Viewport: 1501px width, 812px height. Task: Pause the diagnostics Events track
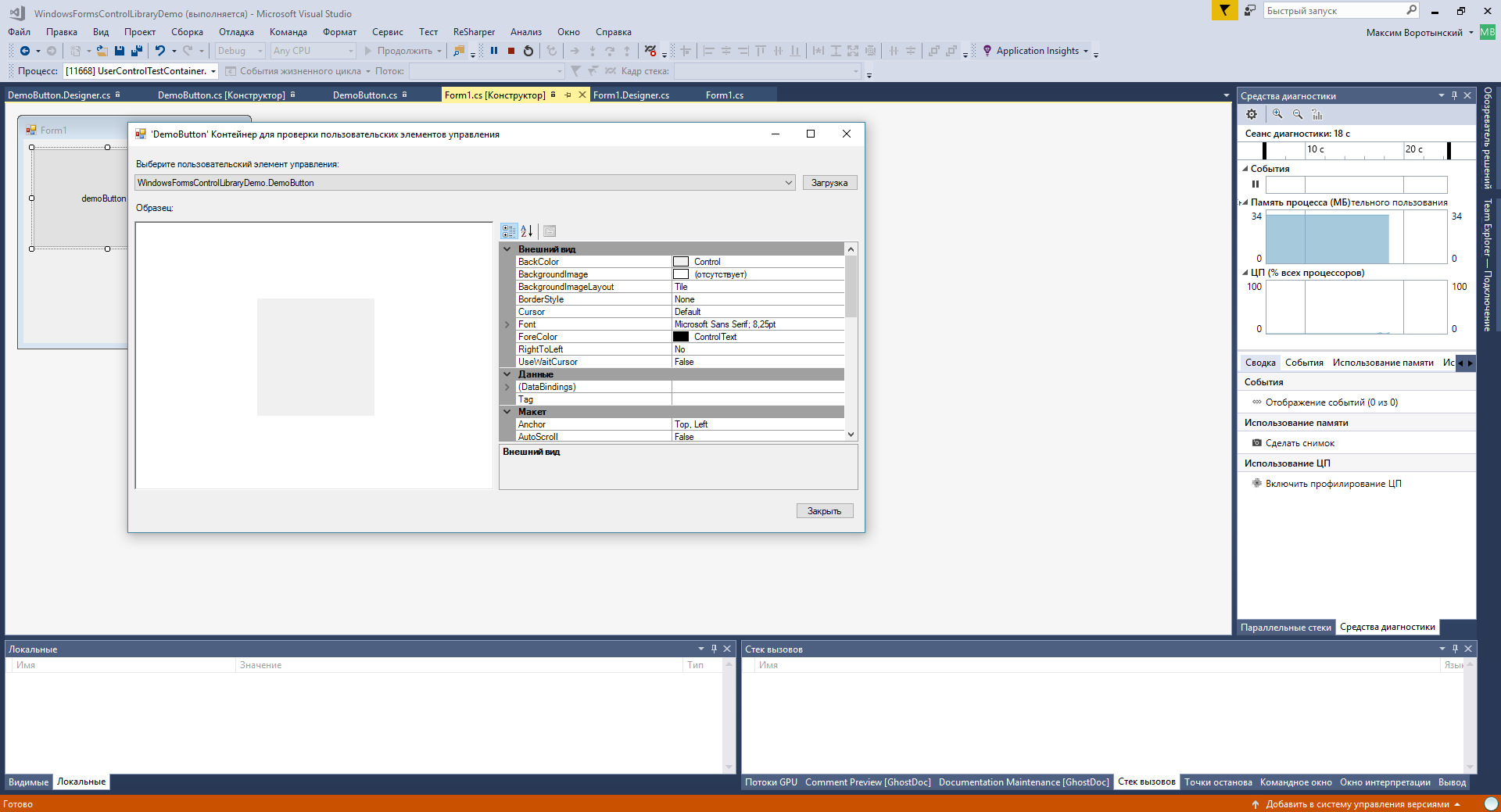1256,184
